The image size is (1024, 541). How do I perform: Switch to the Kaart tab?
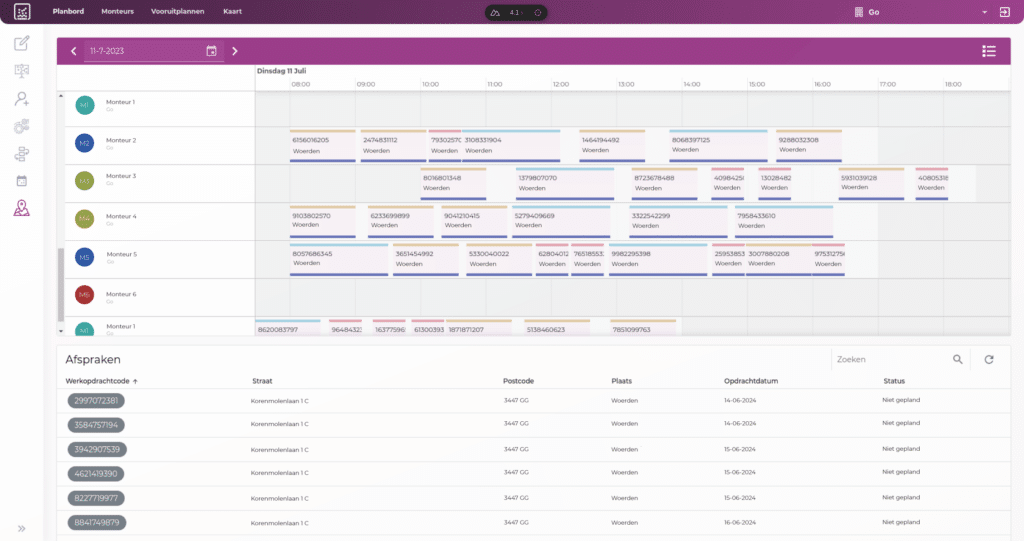click(232, 12)
